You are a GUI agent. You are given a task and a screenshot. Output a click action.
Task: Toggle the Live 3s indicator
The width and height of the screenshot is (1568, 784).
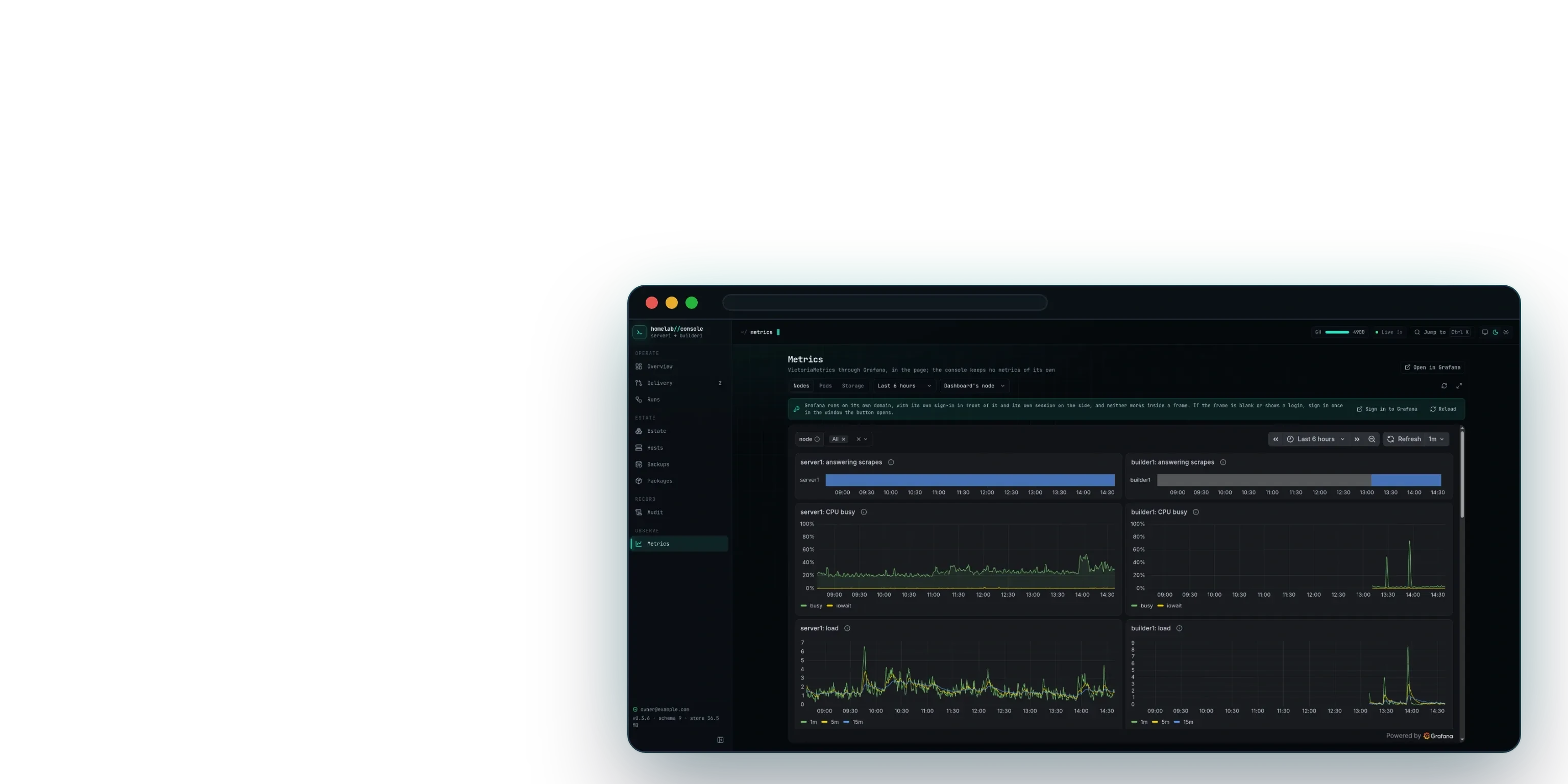click(1388, 332)
